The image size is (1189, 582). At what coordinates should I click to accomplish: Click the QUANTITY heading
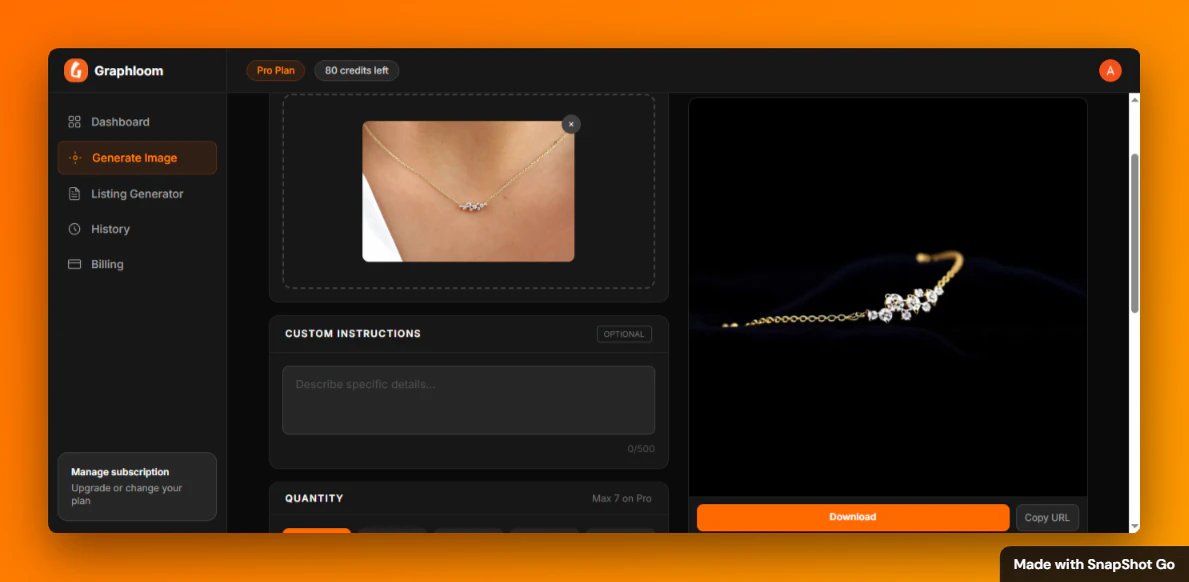[x=314, y=499]
